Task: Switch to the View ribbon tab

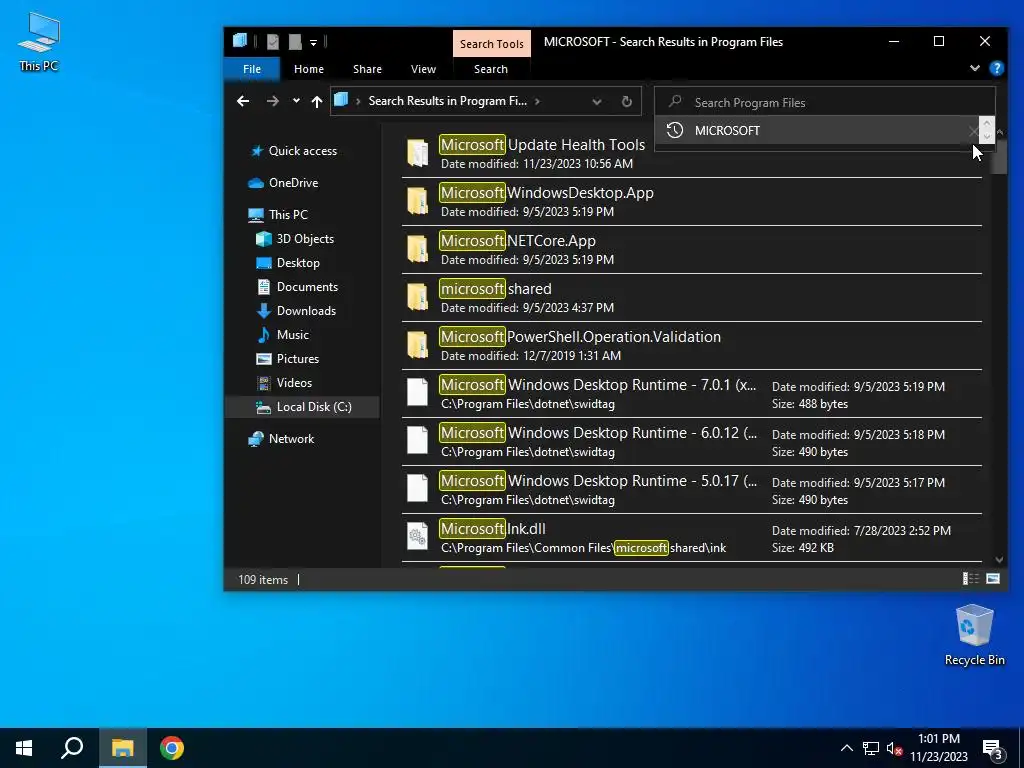Action: point(423,69)
